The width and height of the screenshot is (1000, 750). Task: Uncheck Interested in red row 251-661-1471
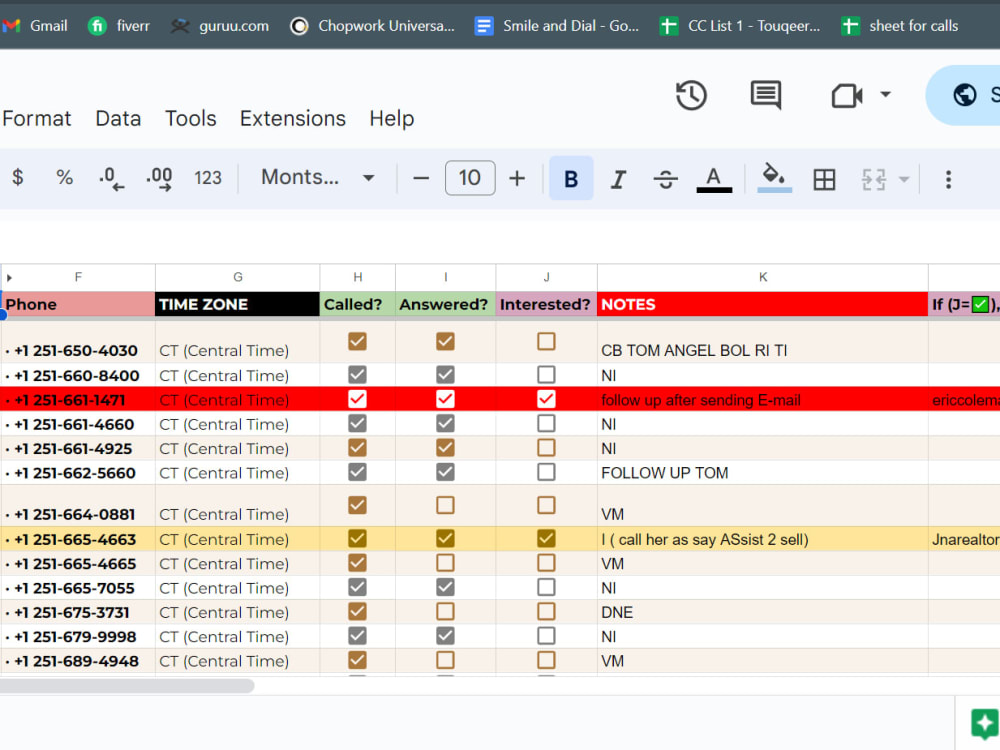546,399
